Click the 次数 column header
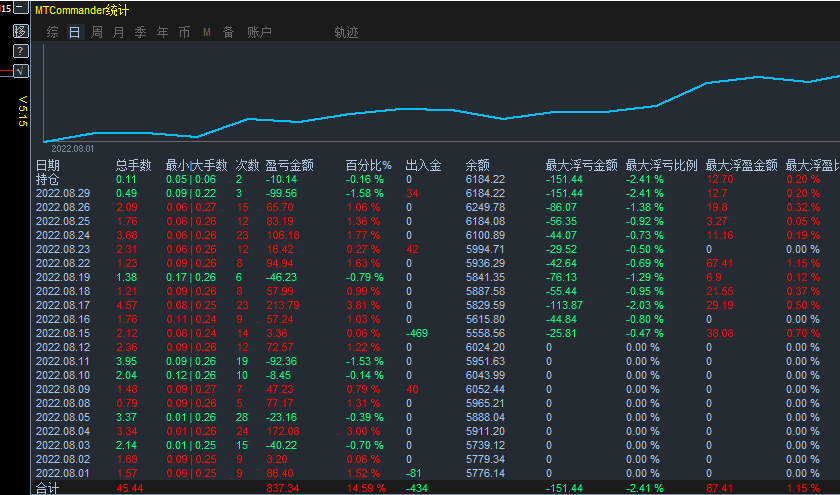 (x=248, y=165)
